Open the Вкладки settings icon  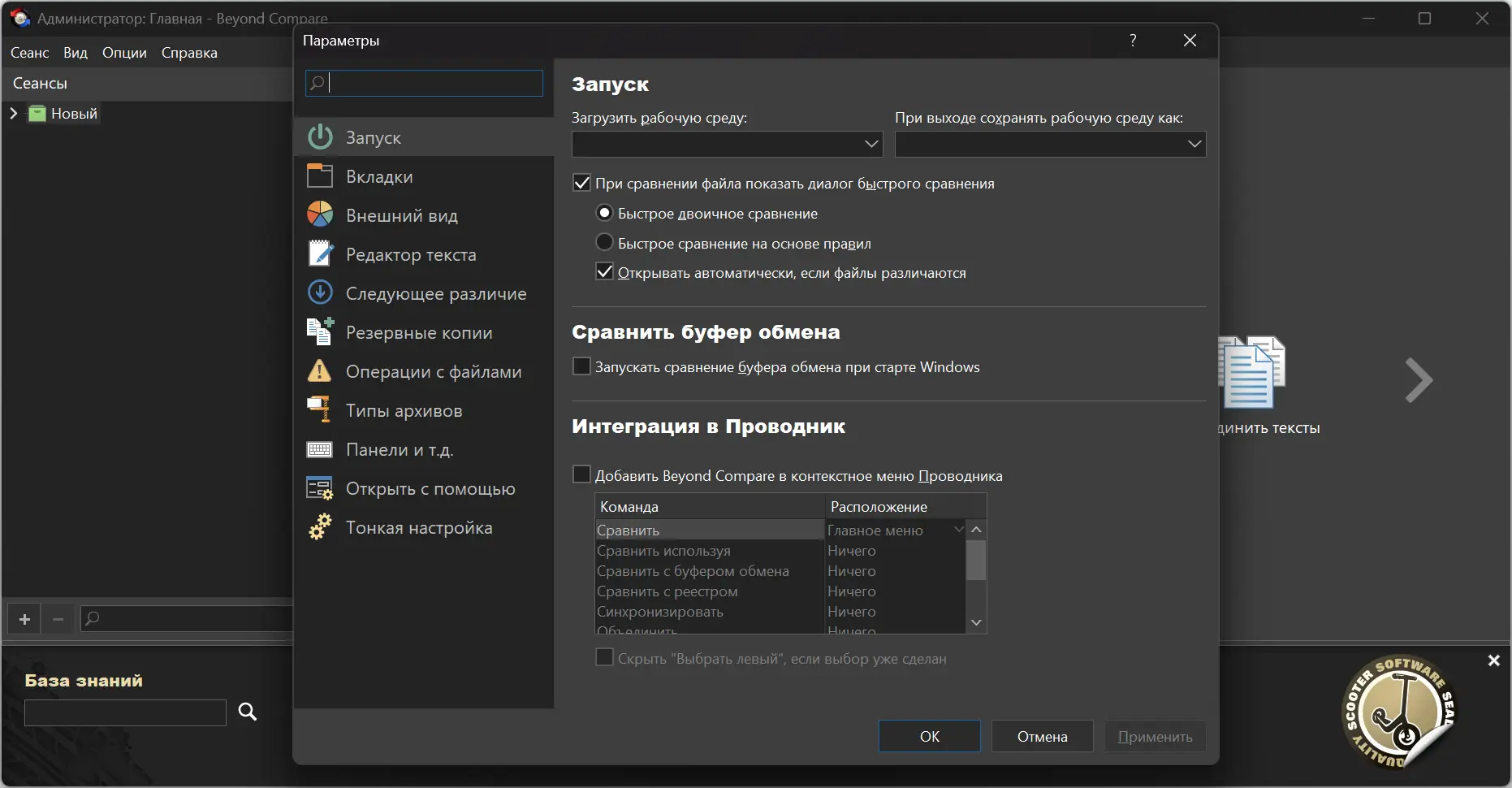point(320,176)
